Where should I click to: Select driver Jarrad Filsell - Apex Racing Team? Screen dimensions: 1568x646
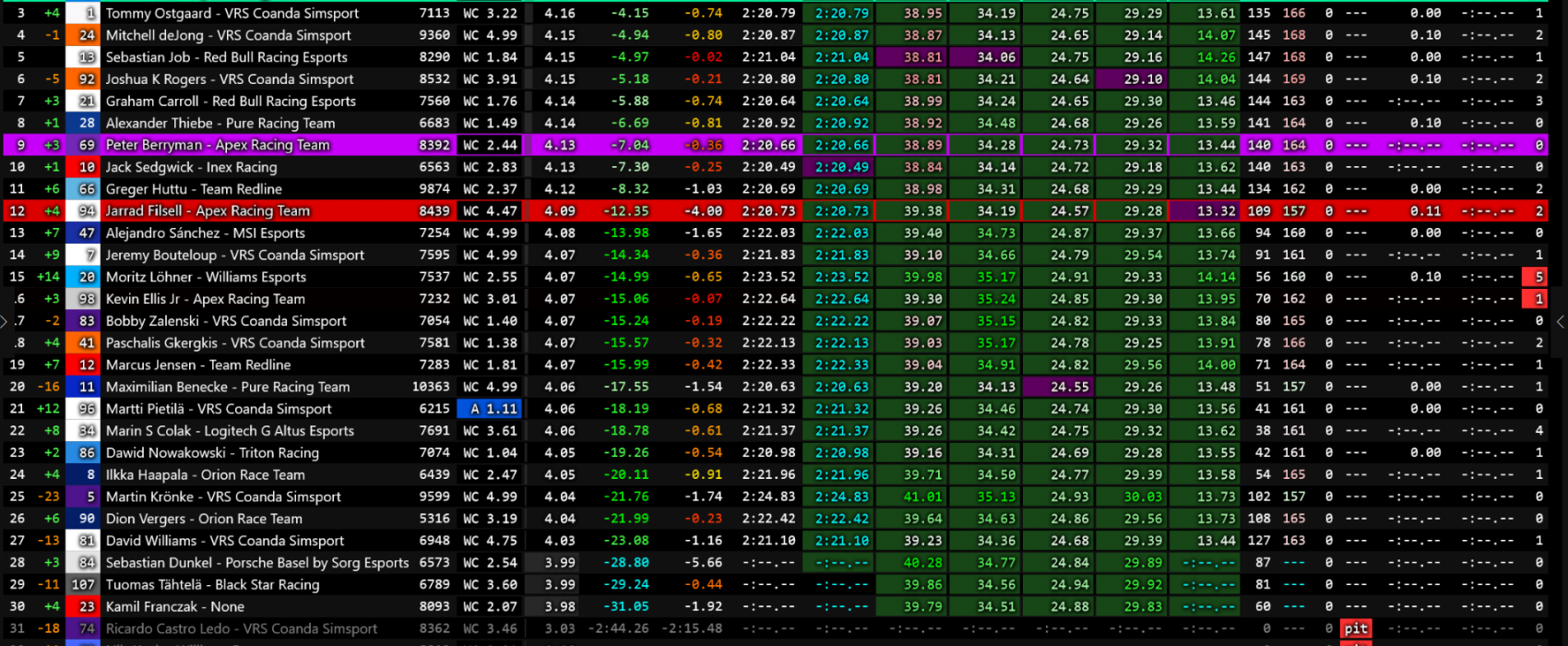(x=208, y=211)
